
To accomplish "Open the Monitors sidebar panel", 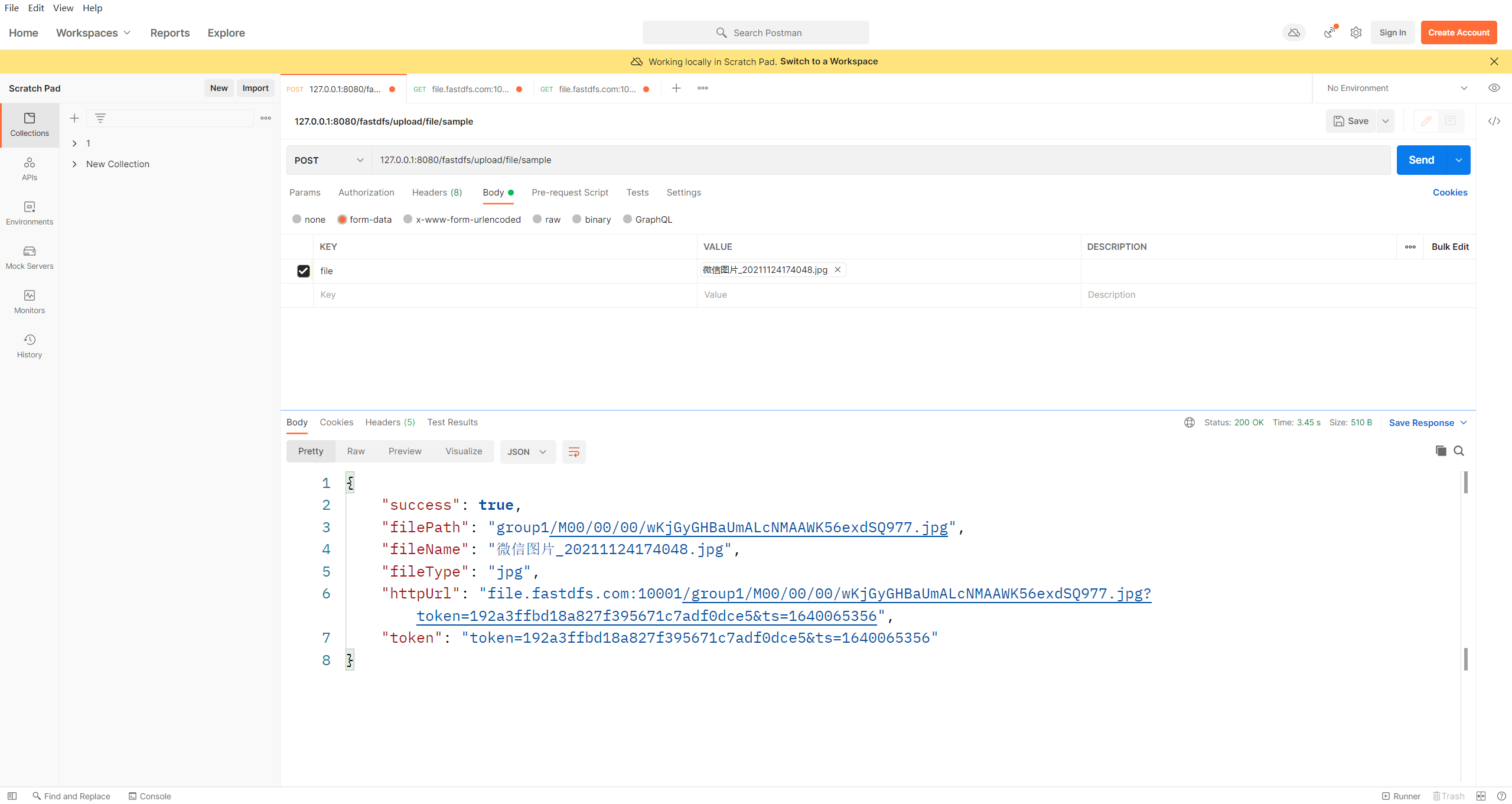I will (30, 302).
